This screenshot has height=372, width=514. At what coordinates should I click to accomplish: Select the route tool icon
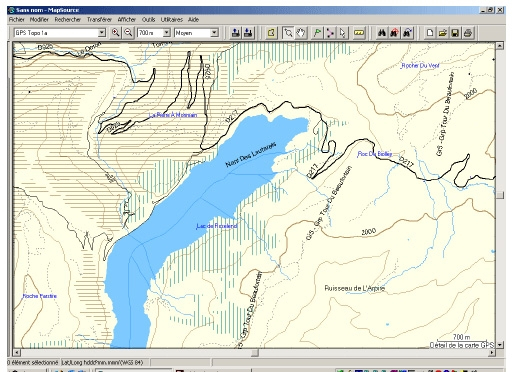coord(330,33)
